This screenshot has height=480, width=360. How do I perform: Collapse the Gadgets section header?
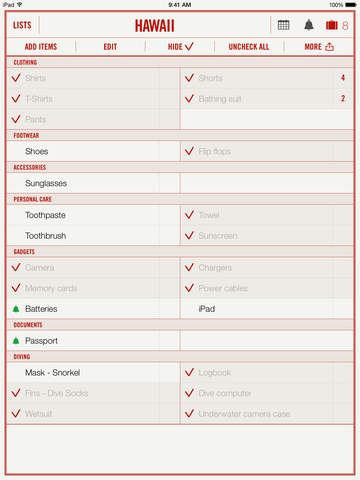(180, 252)
